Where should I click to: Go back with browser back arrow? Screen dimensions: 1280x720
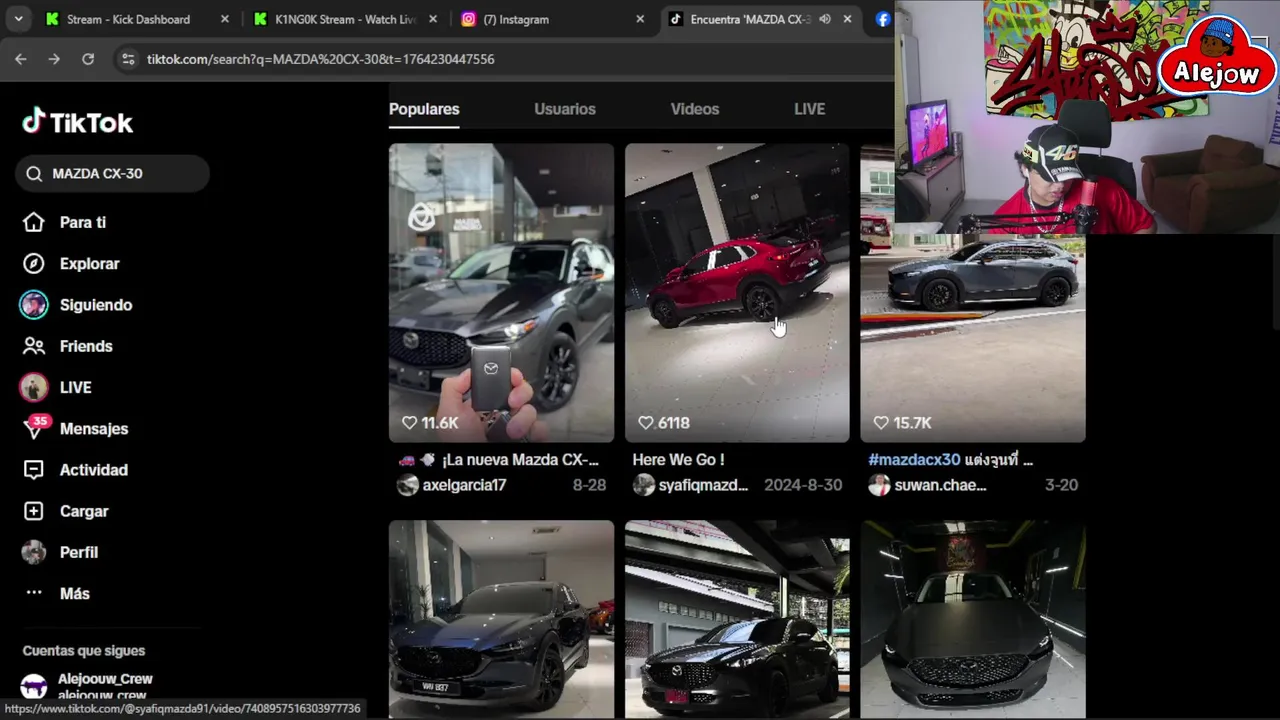(x=21, y=59)
